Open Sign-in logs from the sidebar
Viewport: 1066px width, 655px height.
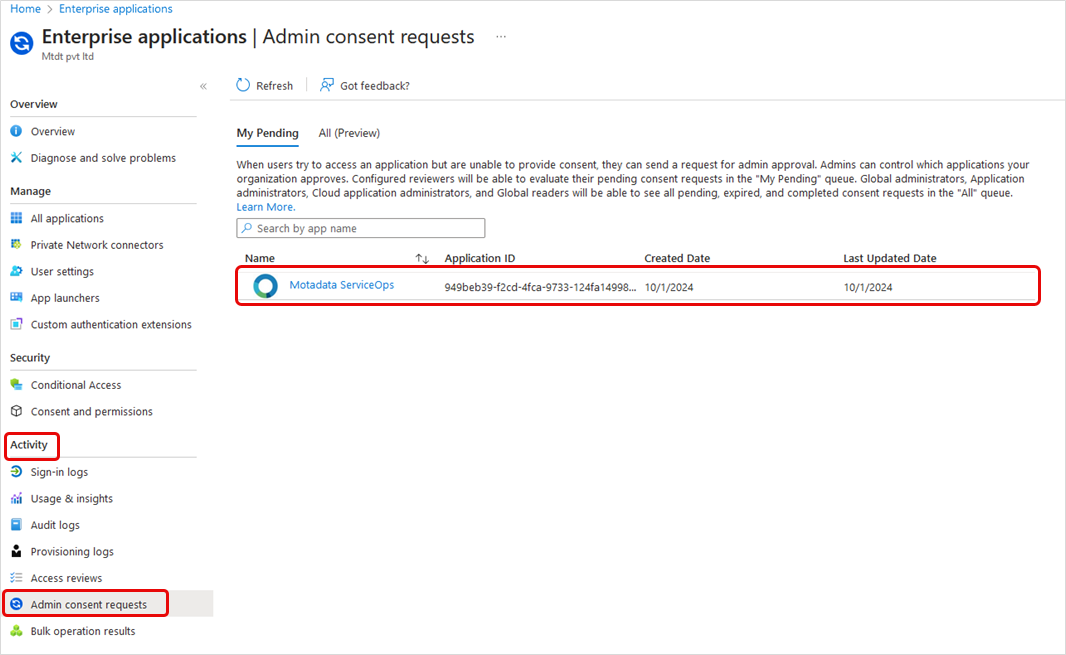[59, 471]
